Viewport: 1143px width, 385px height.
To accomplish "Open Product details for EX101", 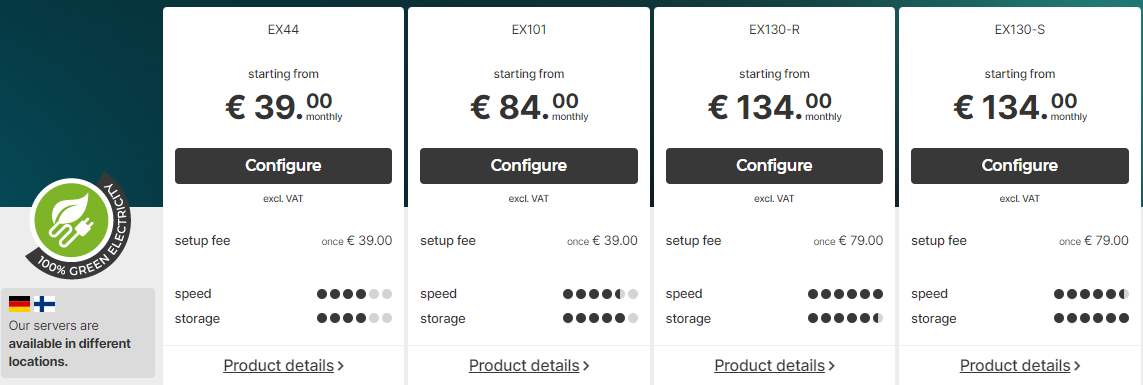I will (529, 365).
